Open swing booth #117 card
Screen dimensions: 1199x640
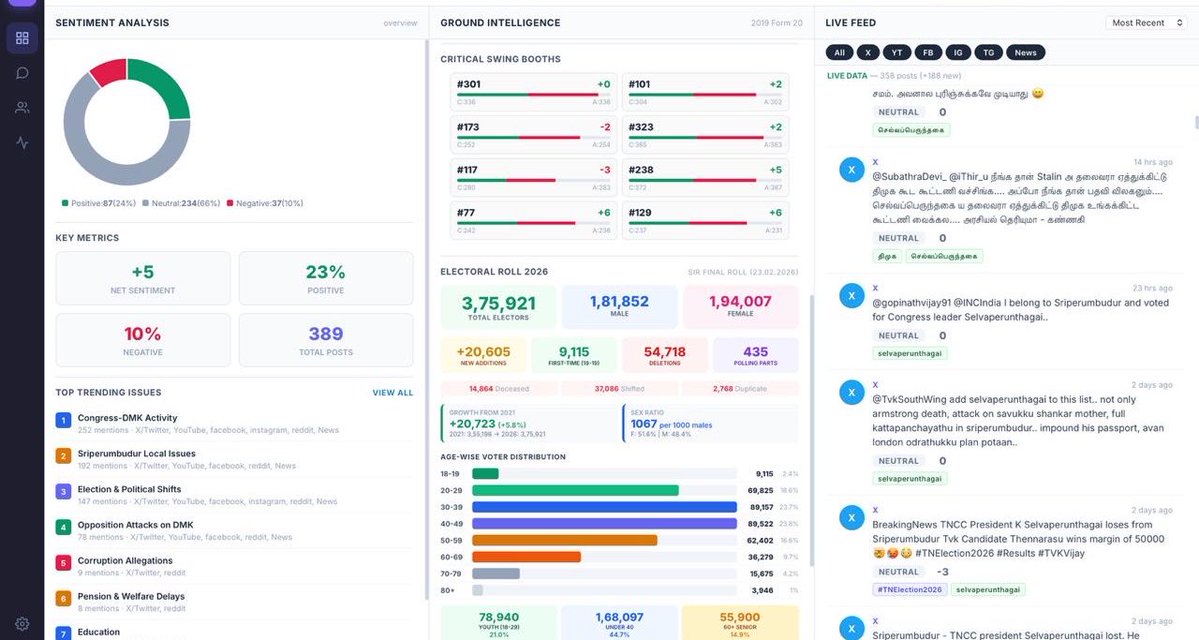point(534,177)
